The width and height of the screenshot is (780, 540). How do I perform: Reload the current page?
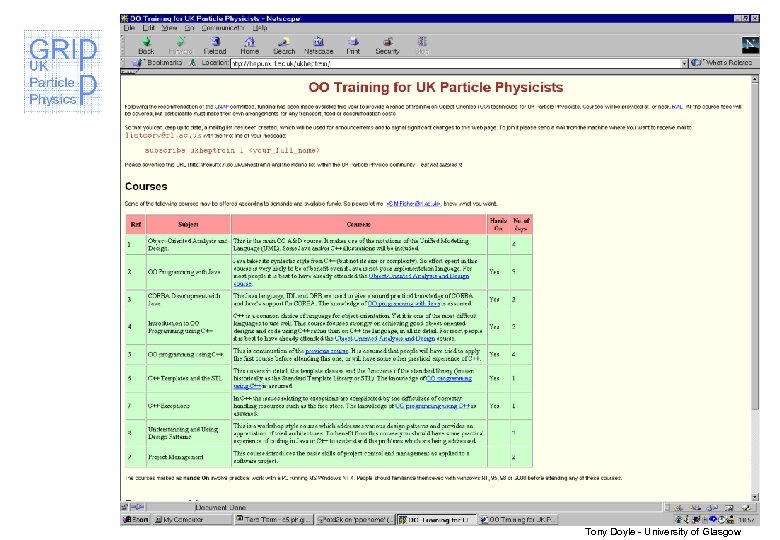[215, 45]
